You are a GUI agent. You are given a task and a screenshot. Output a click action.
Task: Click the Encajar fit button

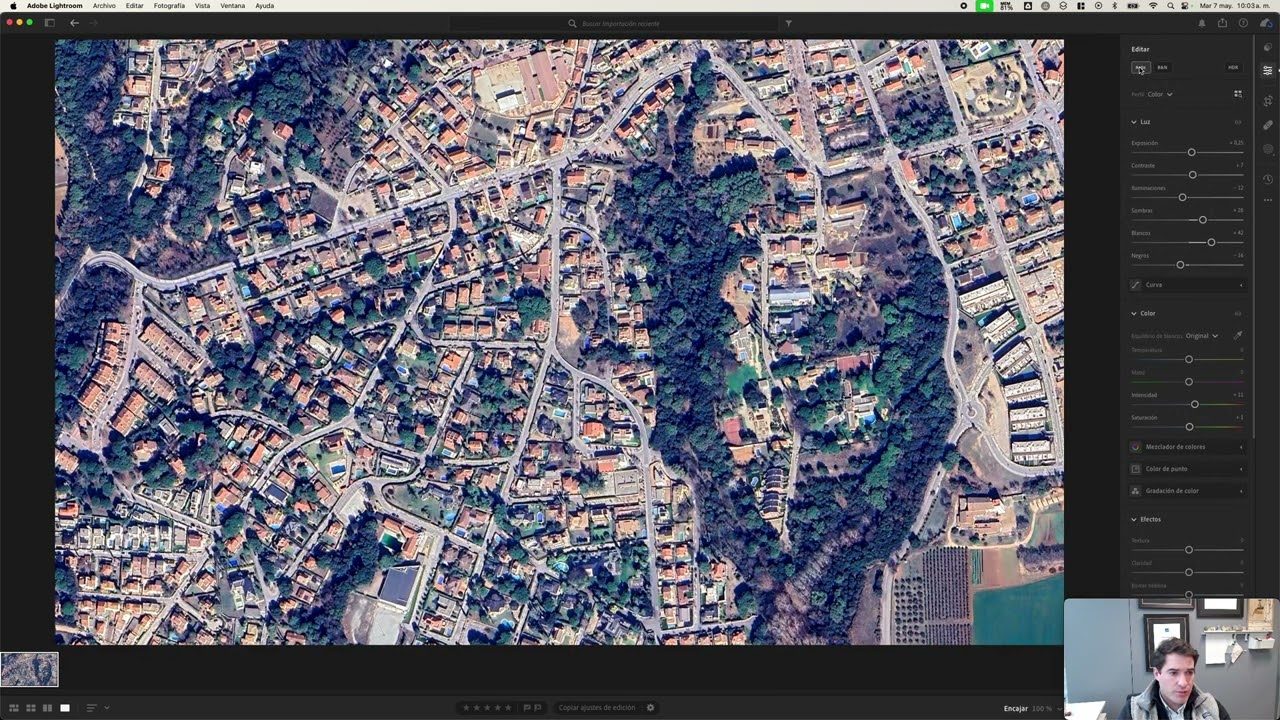click(x=1016, y=708)
